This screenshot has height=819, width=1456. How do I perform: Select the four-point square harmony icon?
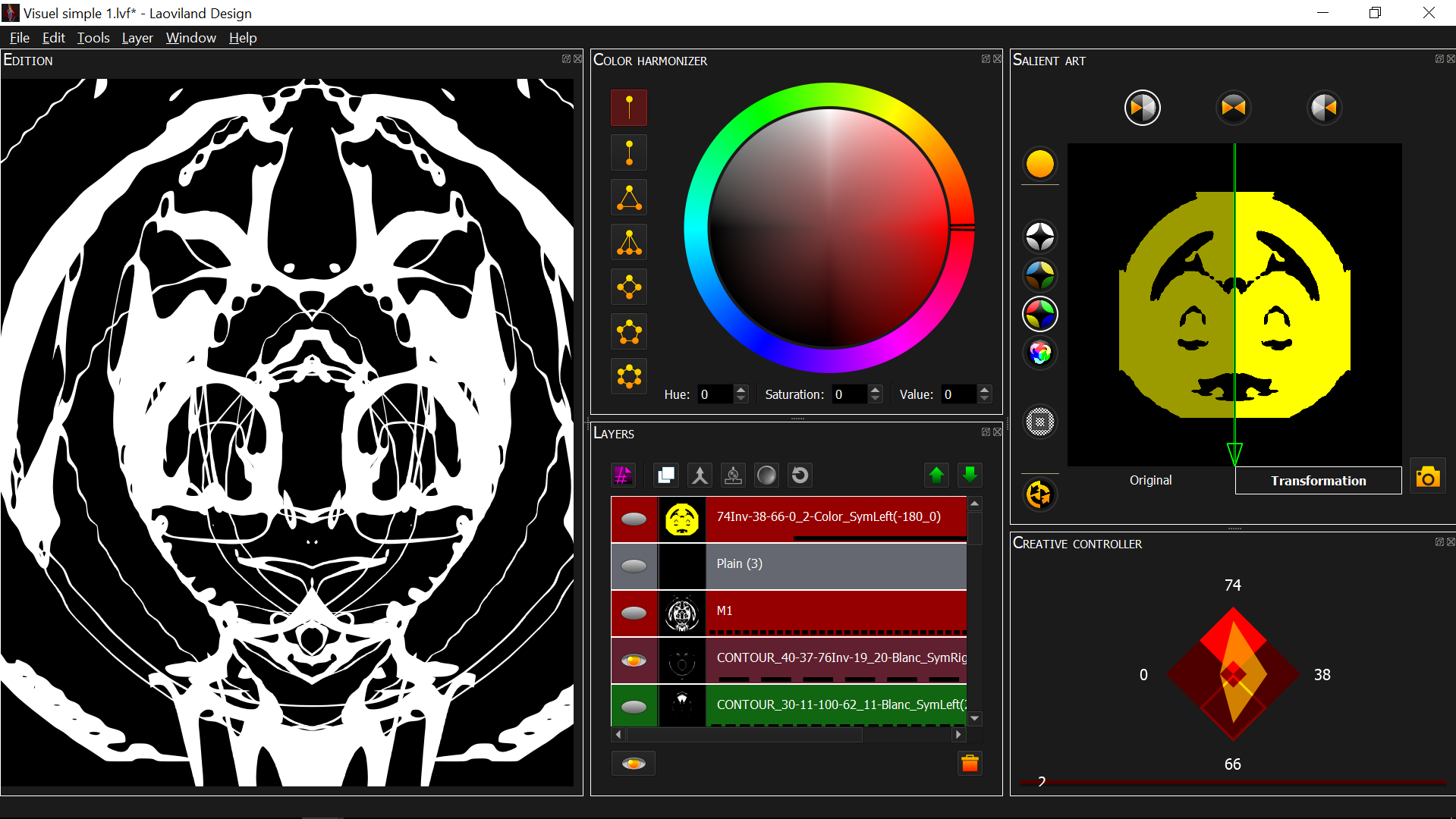coord(629,287)
